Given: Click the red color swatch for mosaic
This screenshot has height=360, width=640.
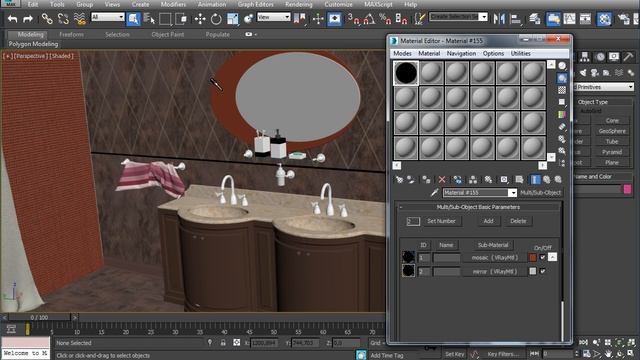Looking at the screenshot, I should (x=533, y=258).
